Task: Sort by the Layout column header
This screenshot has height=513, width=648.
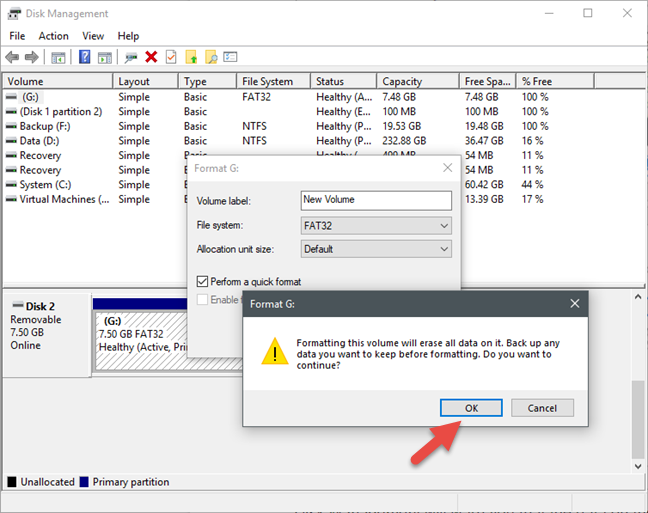Action: click(146, 81)
